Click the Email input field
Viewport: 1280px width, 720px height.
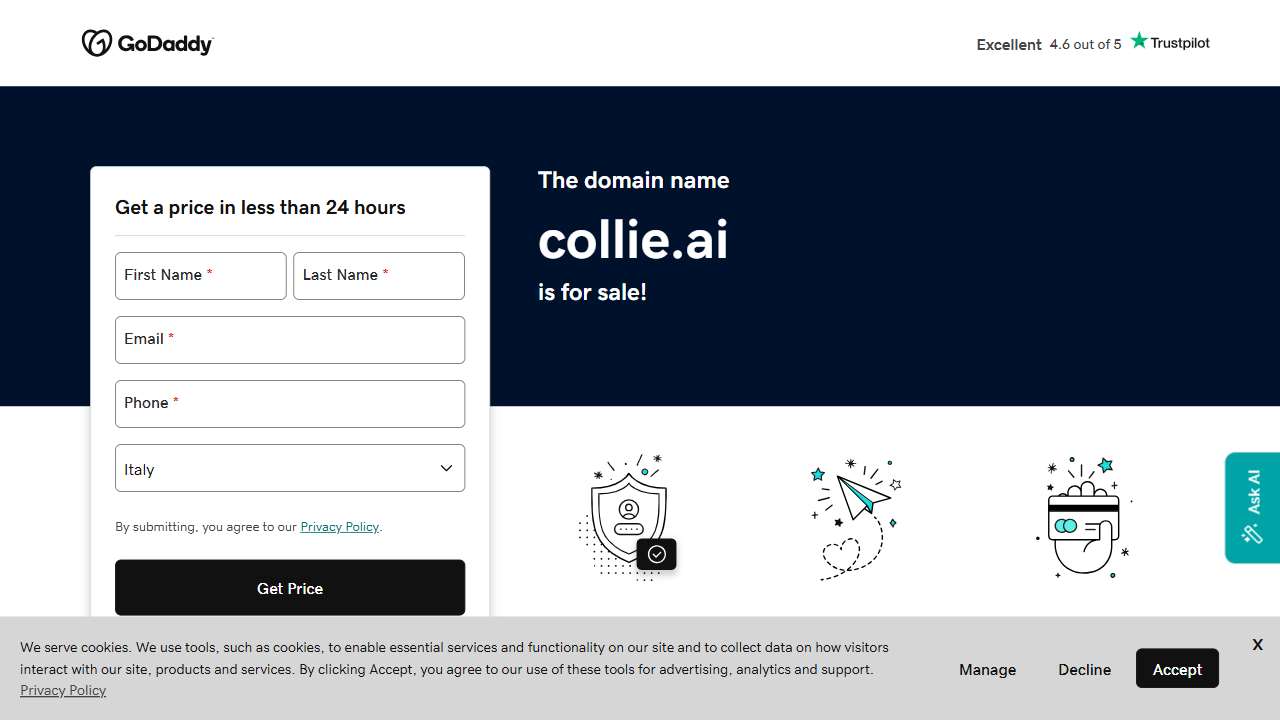point(290,340)
